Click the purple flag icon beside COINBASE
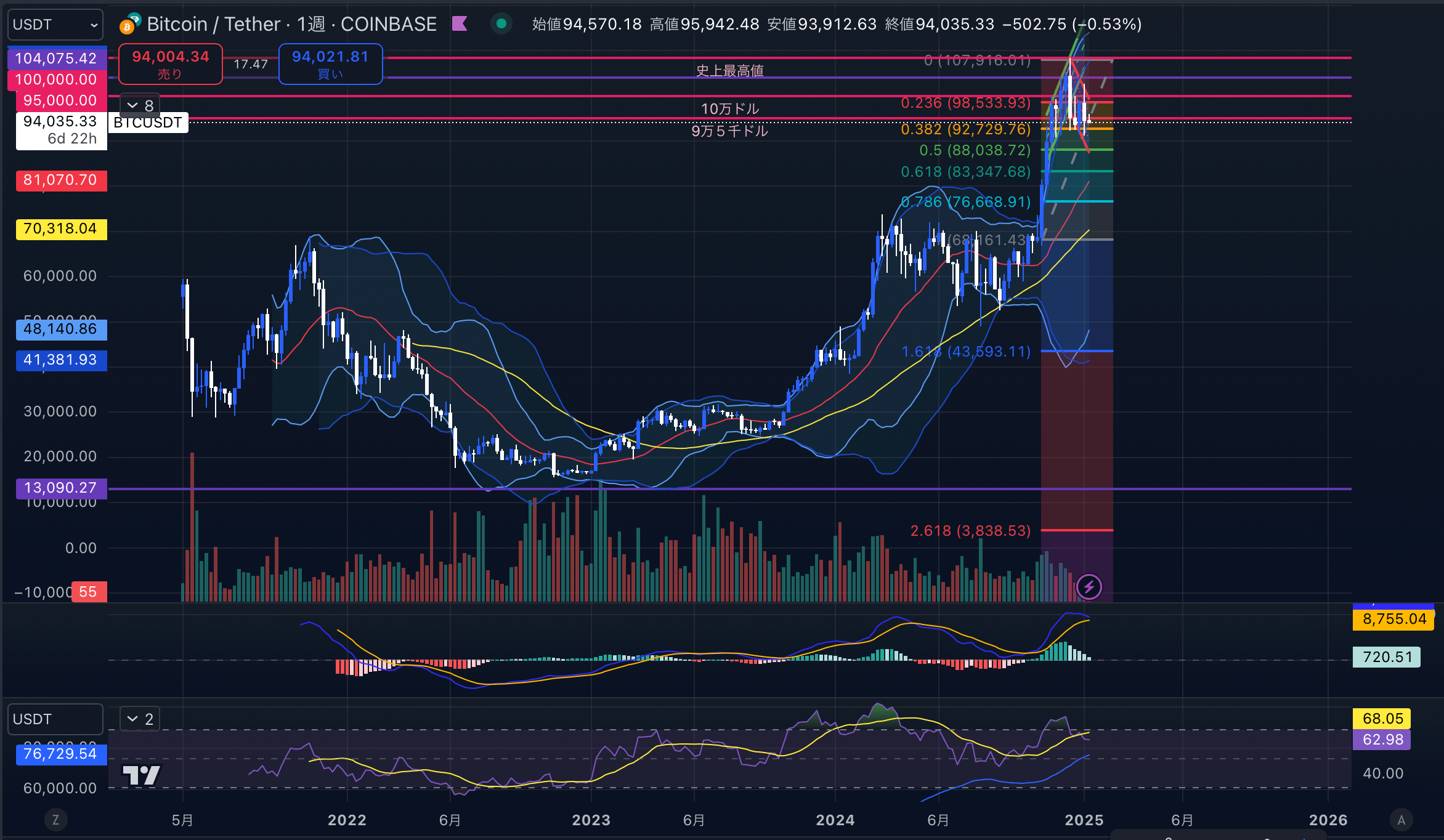Screen dimensions: 1444x840 tap(460, 24)
